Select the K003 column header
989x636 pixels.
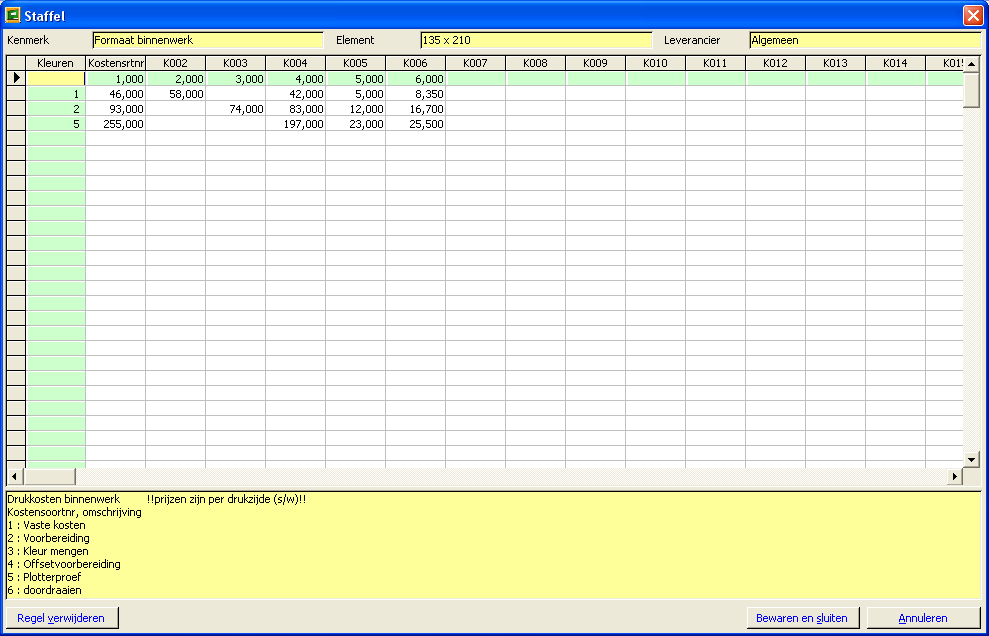pyautogui.click(x=235, y=63)
